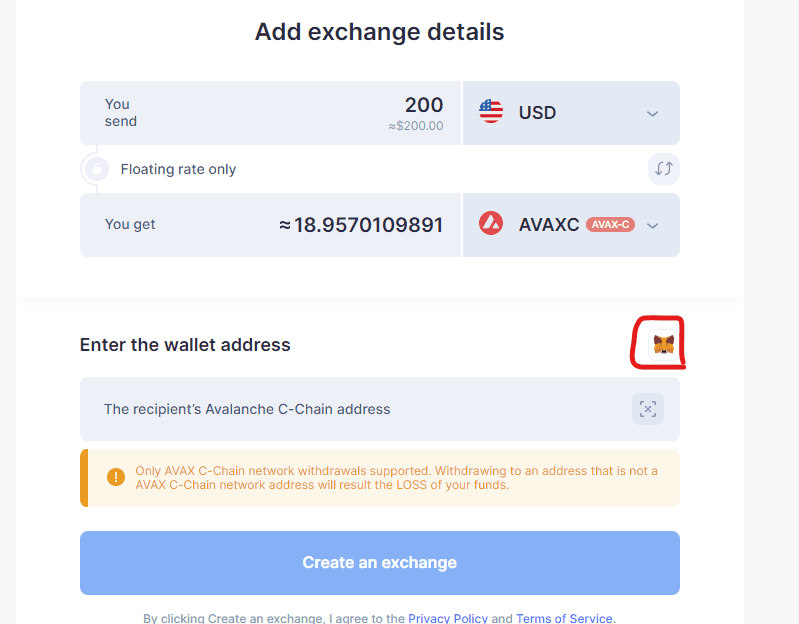Image resolution: width=799 pixels, height=624 pixels.
Task: Click the You send amount field showing 200
Action: tap(271, 113)
